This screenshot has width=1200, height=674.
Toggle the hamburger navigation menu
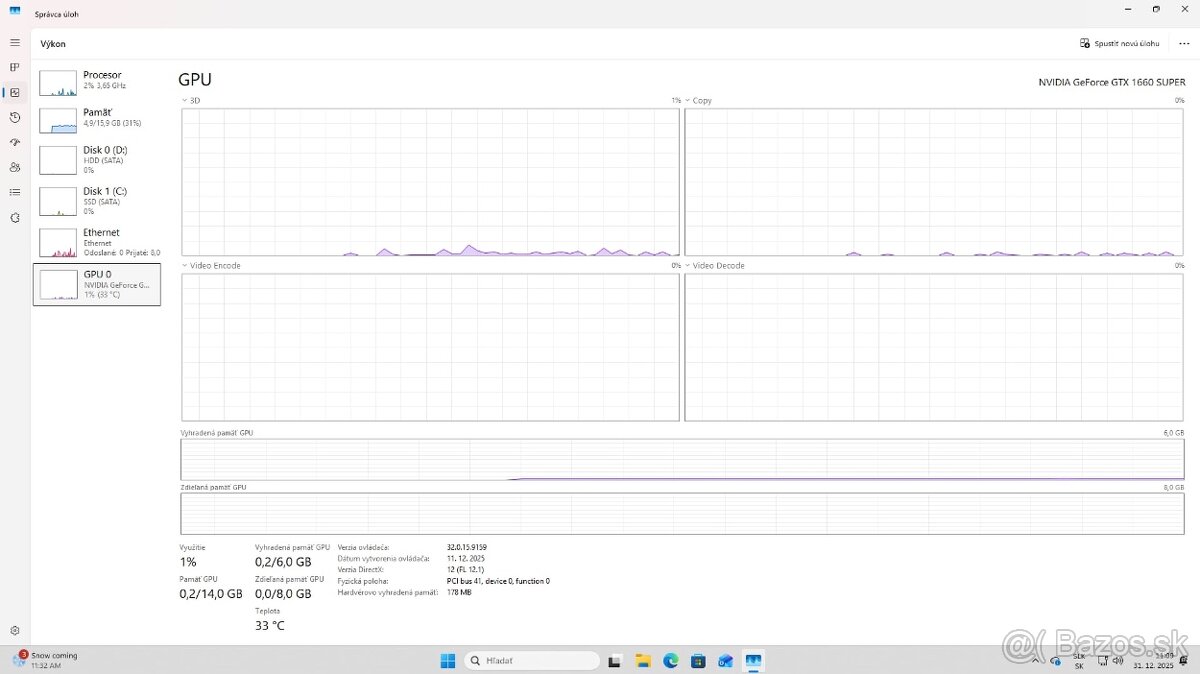[15, 43]
